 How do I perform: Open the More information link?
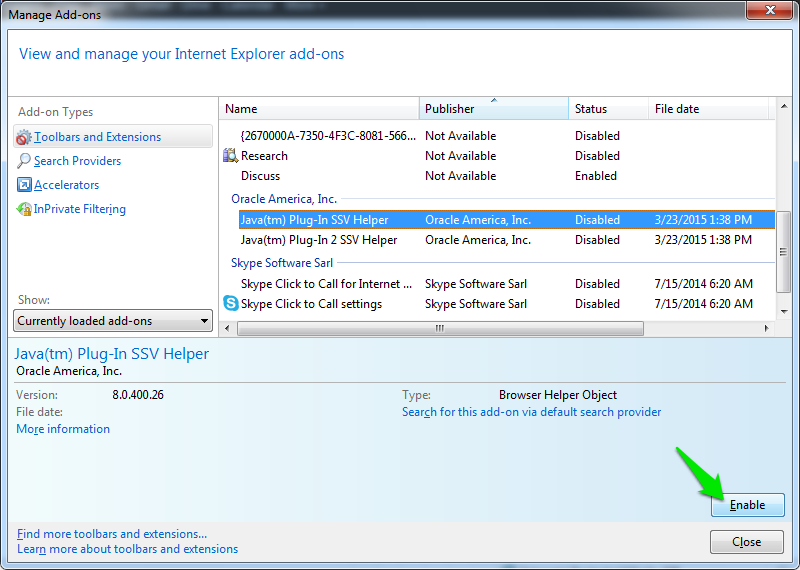pos(63,429)
